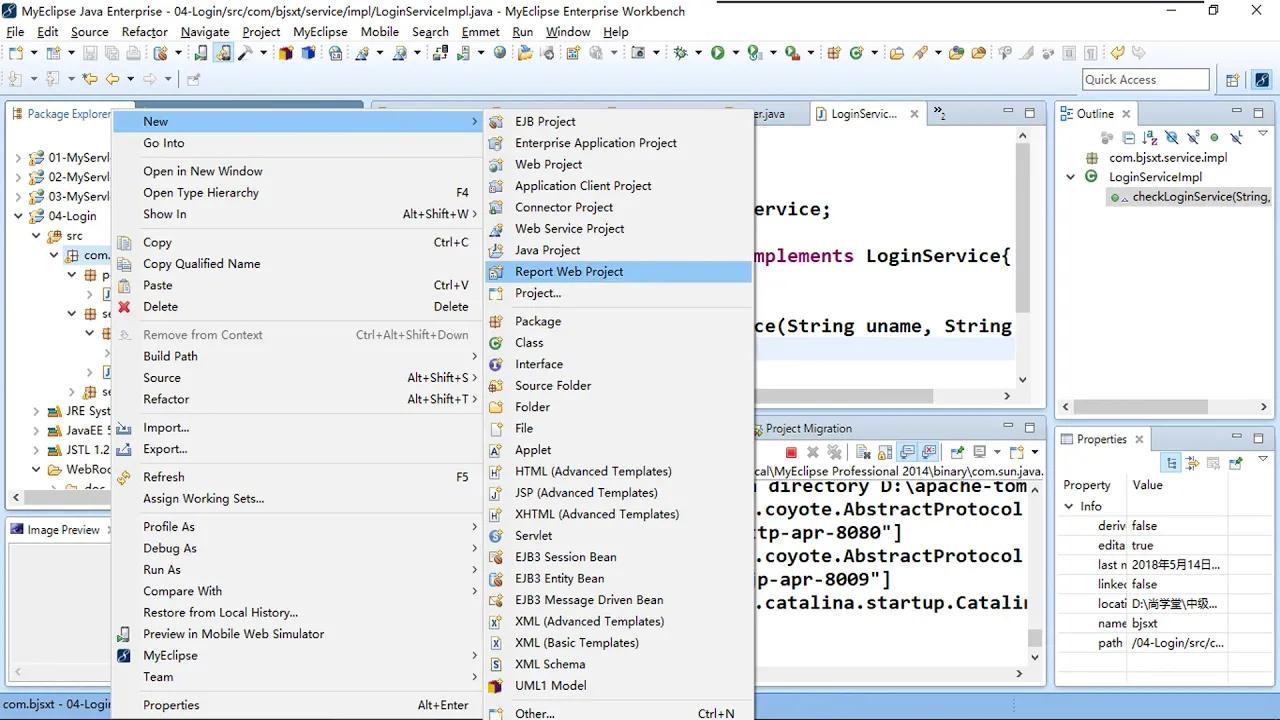Click the Debug bug toolbar icon
The image size is (1280, 720).
tap(680, 53)
